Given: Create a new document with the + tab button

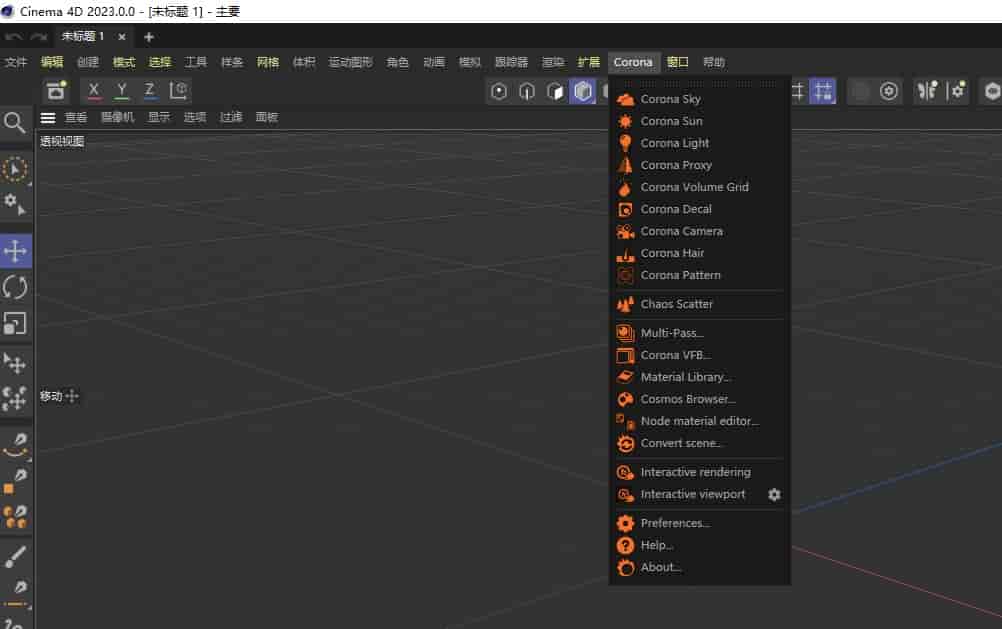Looking at the screenshot, I should [148, 36].
